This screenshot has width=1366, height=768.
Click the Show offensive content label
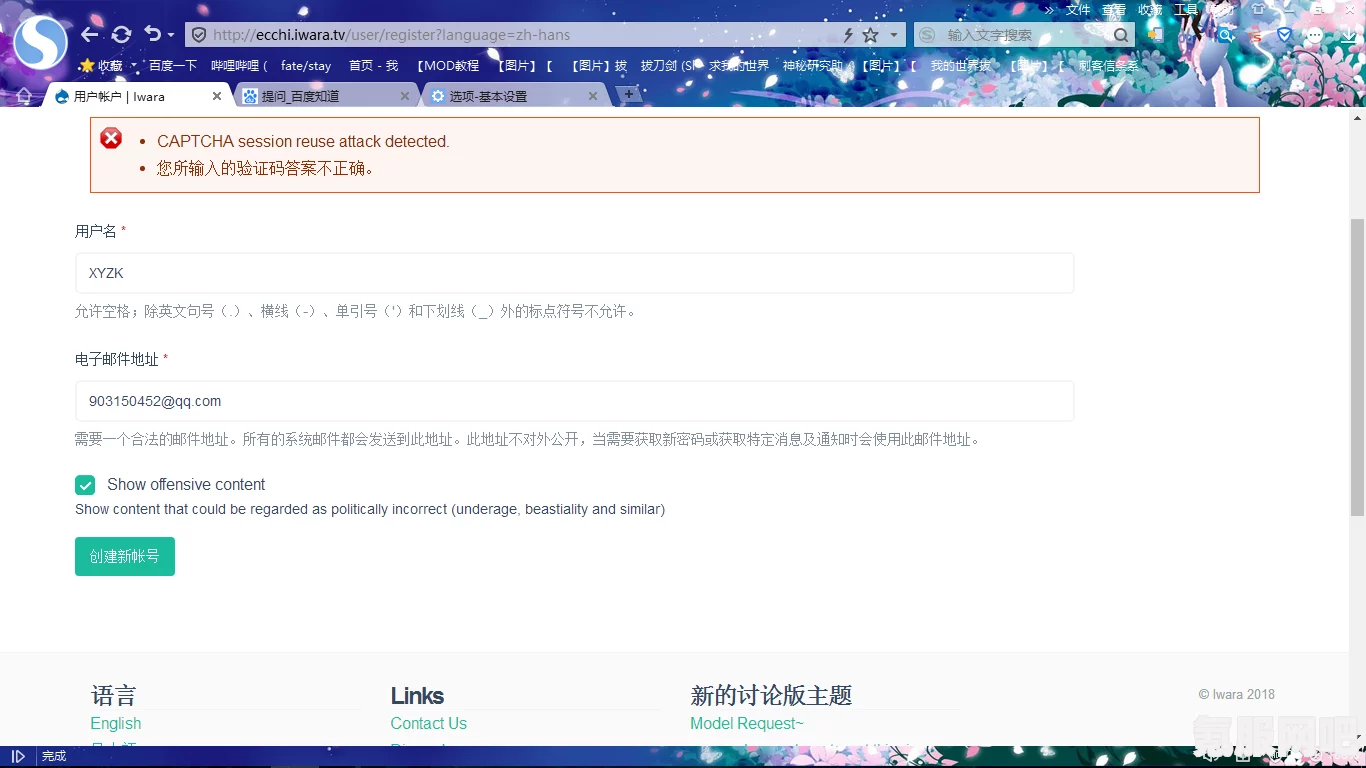click(x=186, y=484)
